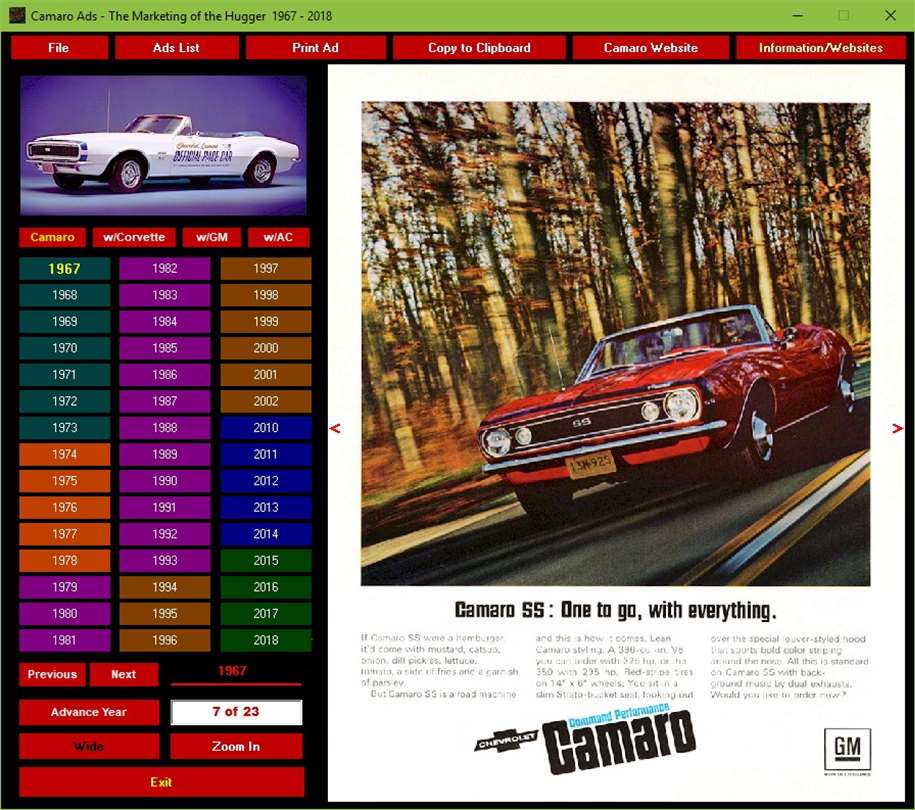
Task: Click the pace car thumbnail image
Action: (x=163, y=145)
